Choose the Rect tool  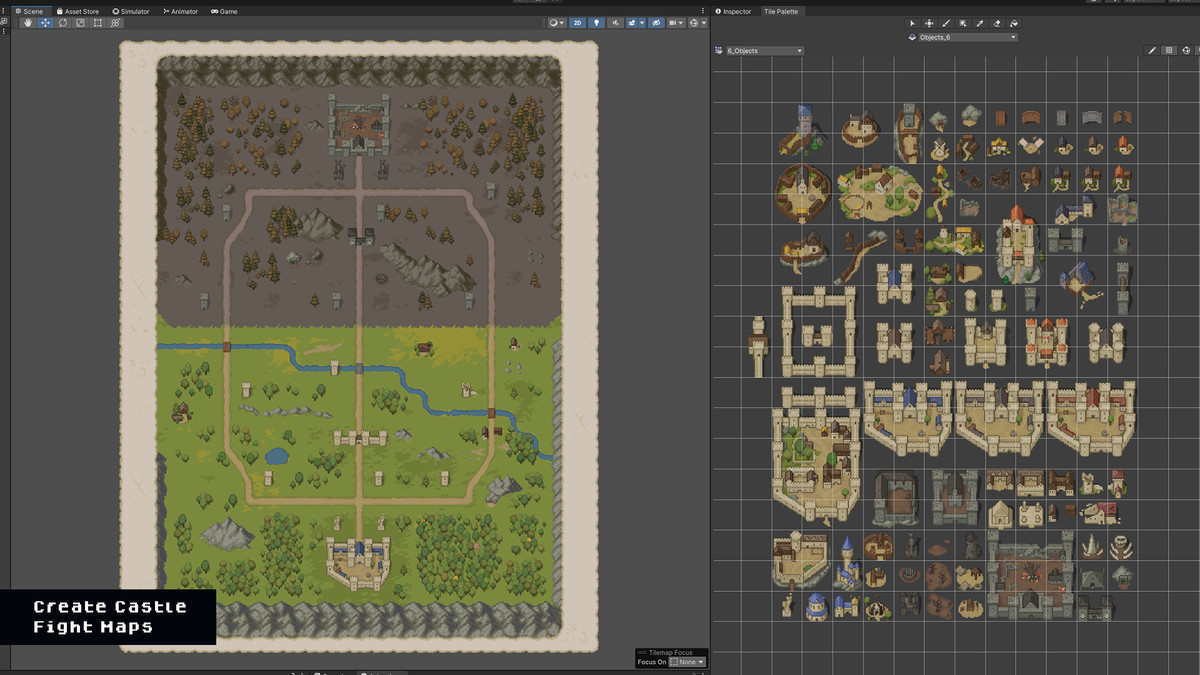pyautogui.click(x=97, y=22)
